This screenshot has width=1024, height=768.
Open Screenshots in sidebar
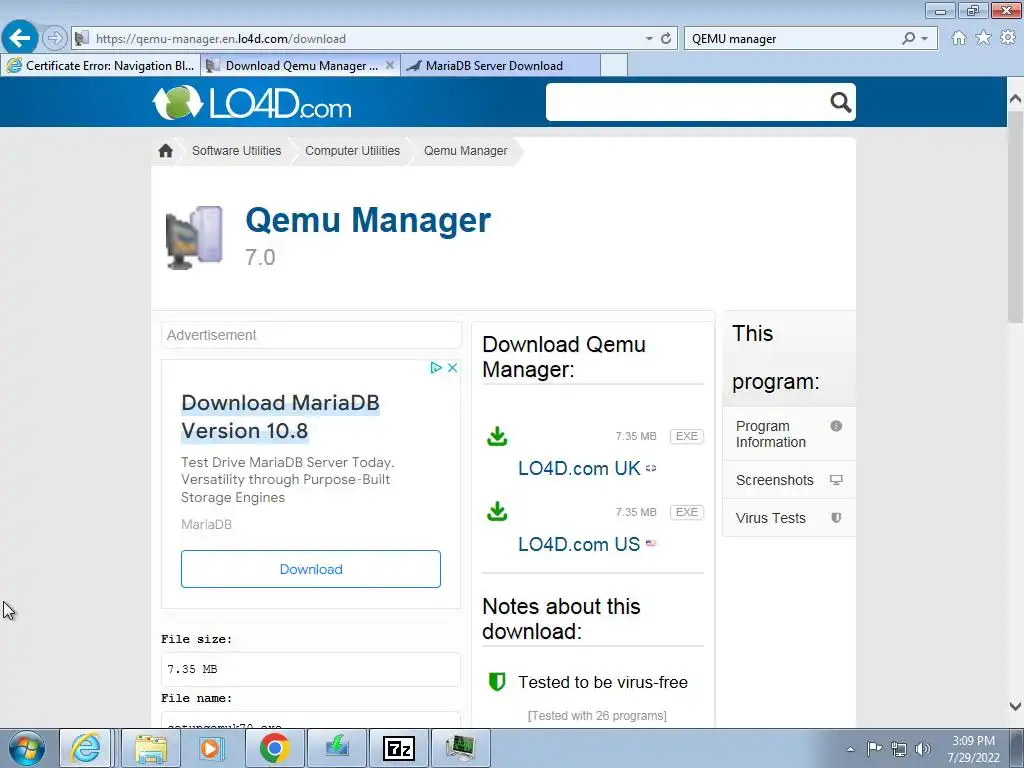[789, 480]
